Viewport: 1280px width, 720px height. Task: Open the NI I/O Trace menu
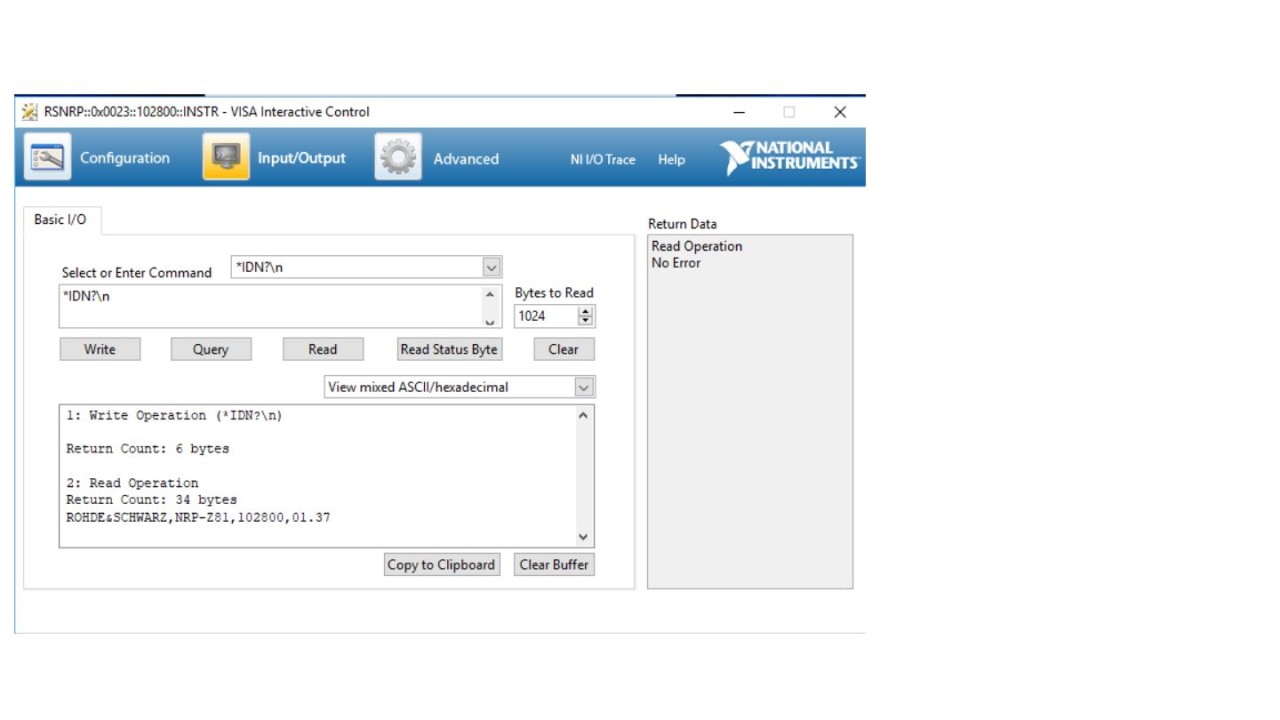coord(603,159)
